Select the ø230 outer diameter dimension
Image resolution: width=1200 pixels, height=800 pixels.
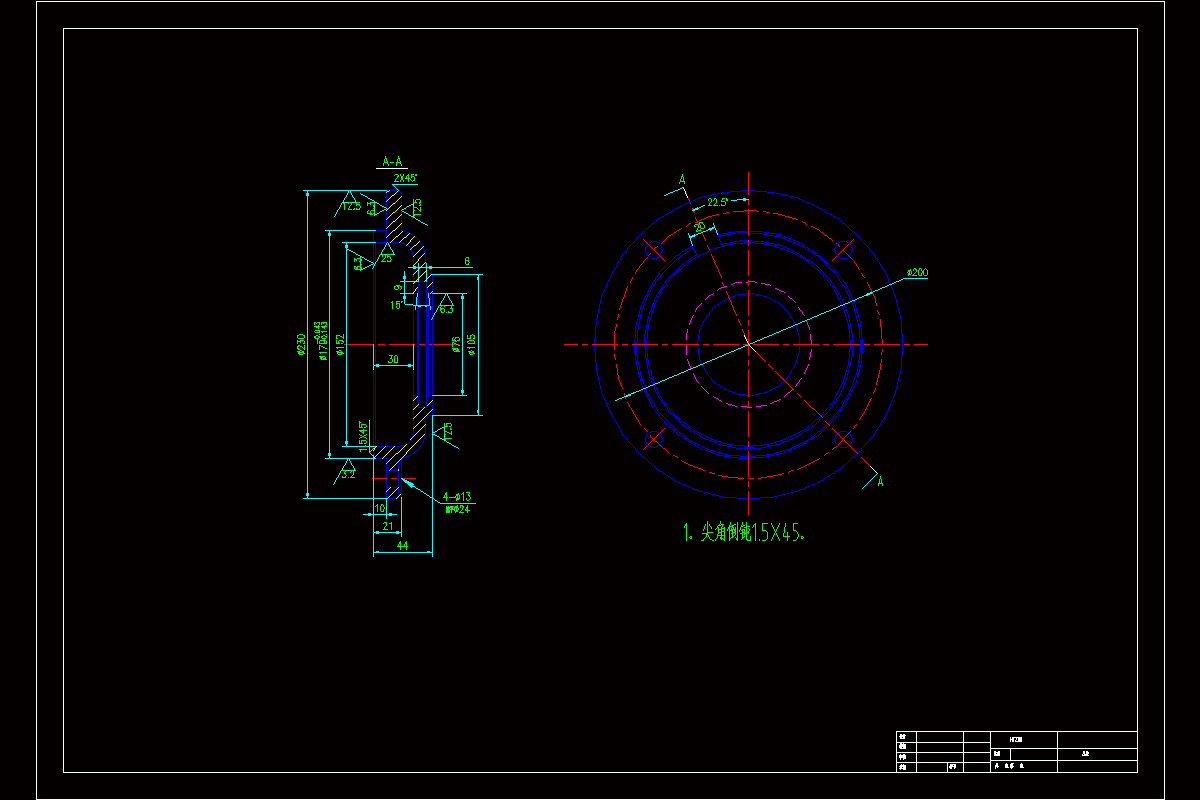300,344
